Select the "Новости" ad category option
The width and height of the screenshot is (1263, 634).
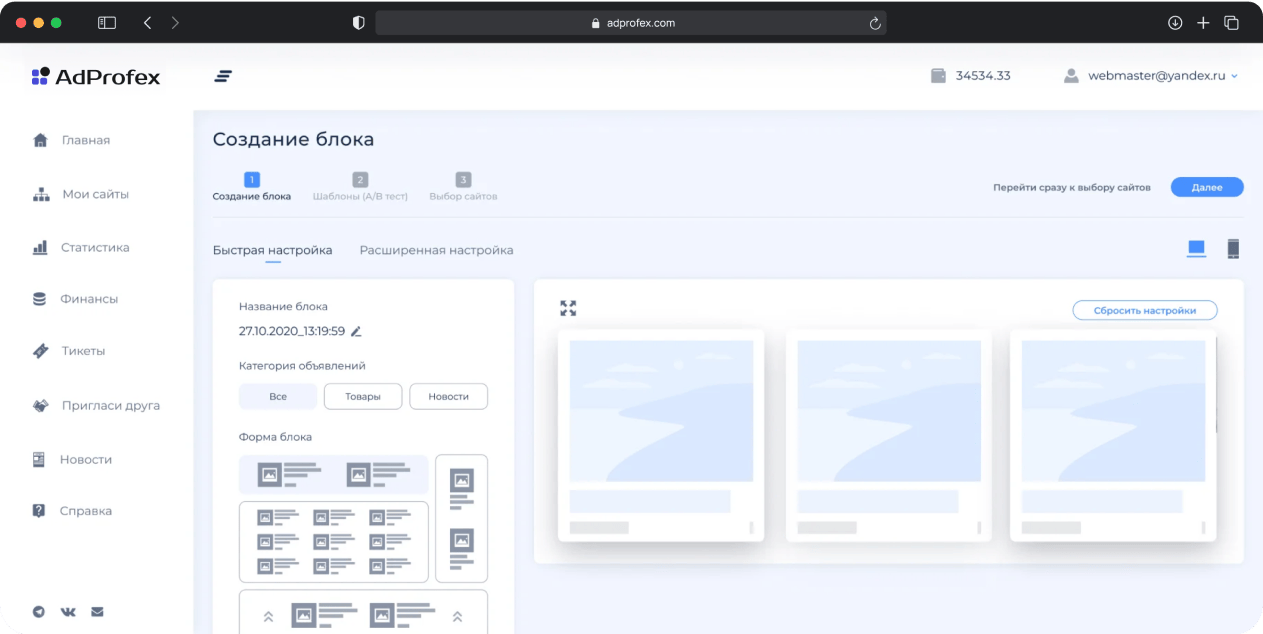[448, 397]
